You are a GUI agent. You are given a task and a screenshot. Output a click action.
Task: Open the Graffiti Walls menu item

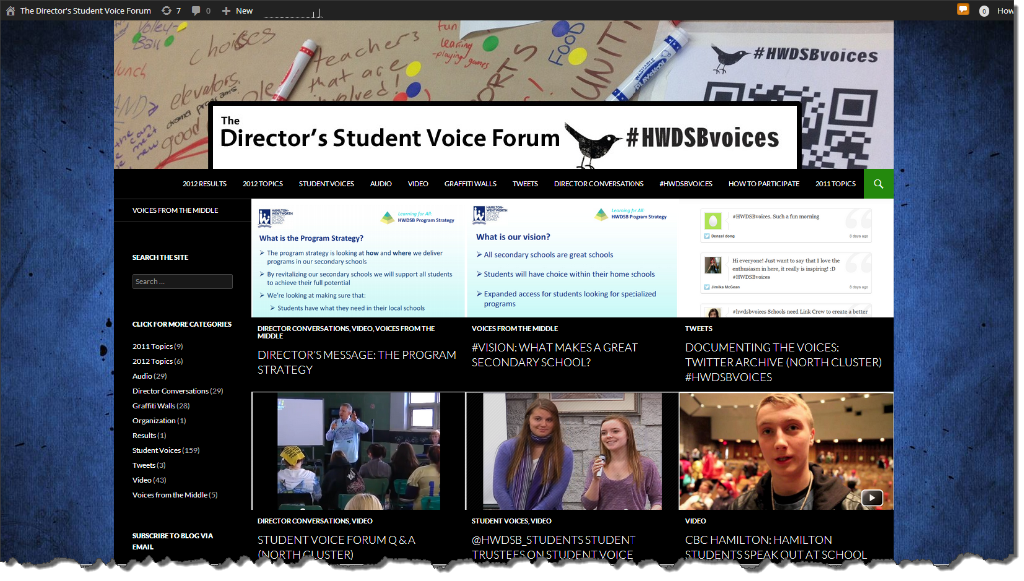pyautogui.click(x=470, y=184)
